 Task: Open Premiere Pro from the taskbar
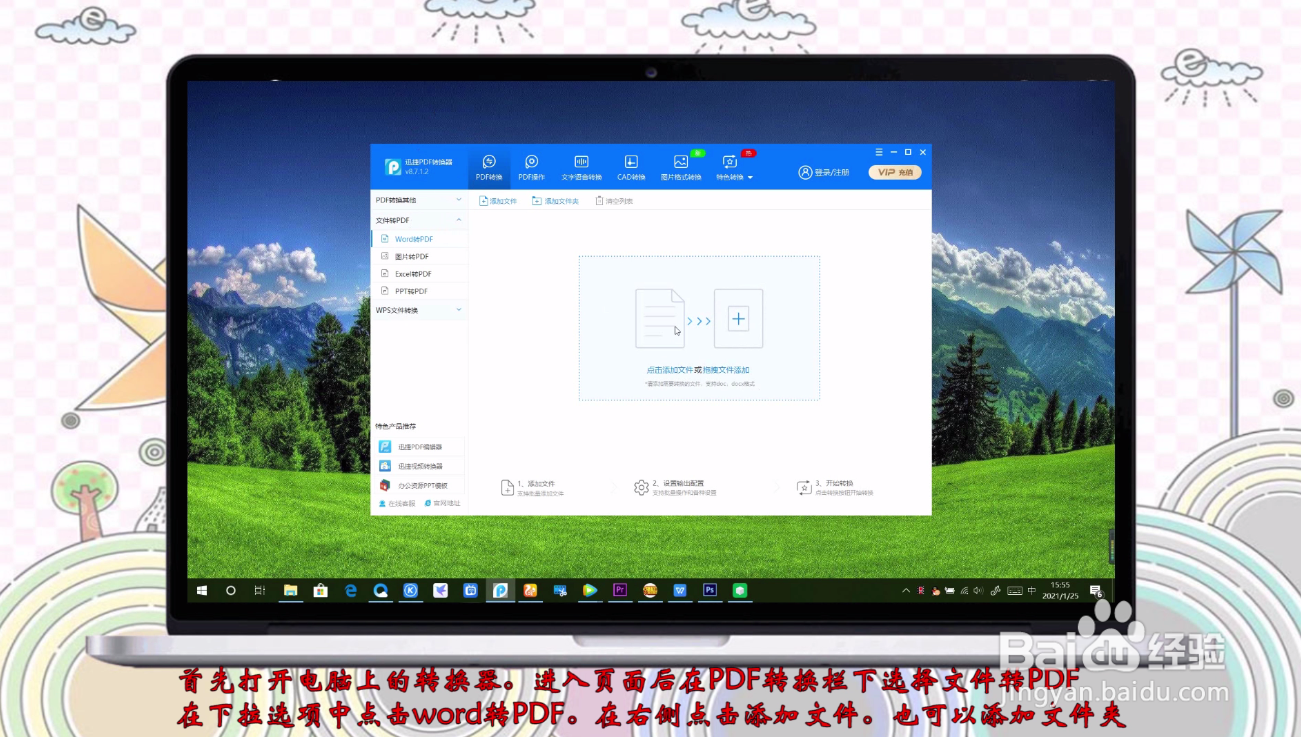click(x=620, y=591)
